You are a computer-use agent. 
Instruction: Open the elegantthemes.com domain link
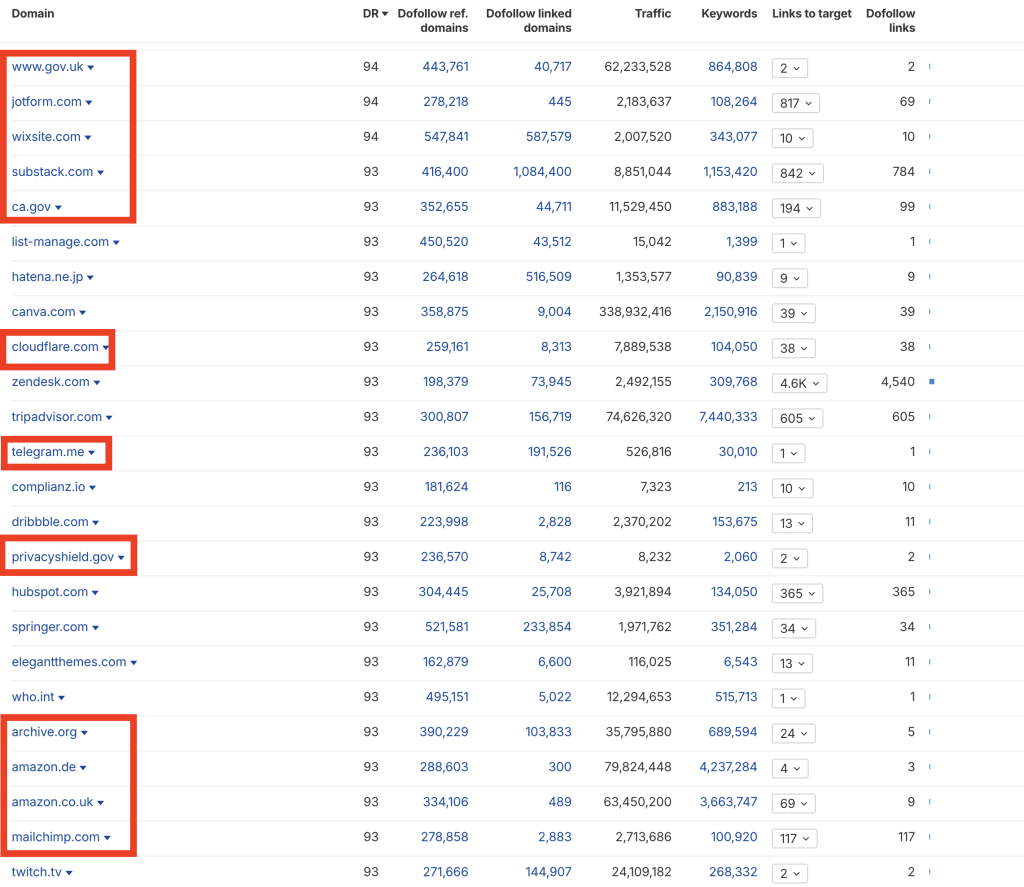point(69,662)
